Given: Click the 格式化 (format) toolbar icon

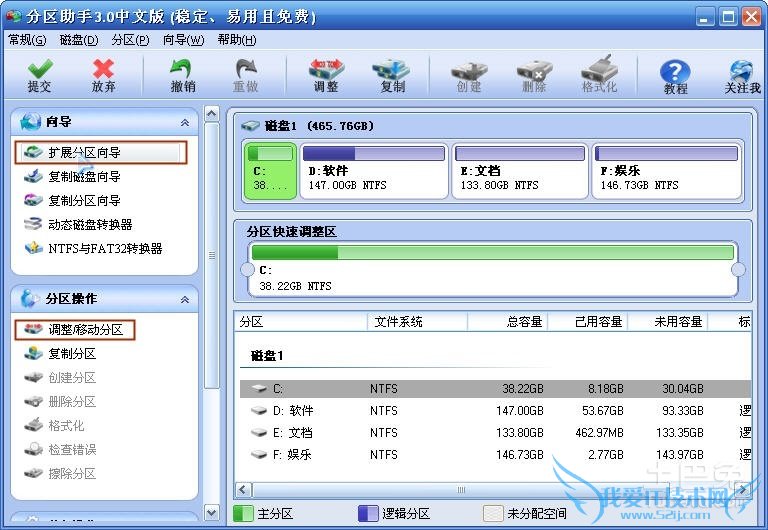Looking at the screenshot, I should click(x=599, y=74).
